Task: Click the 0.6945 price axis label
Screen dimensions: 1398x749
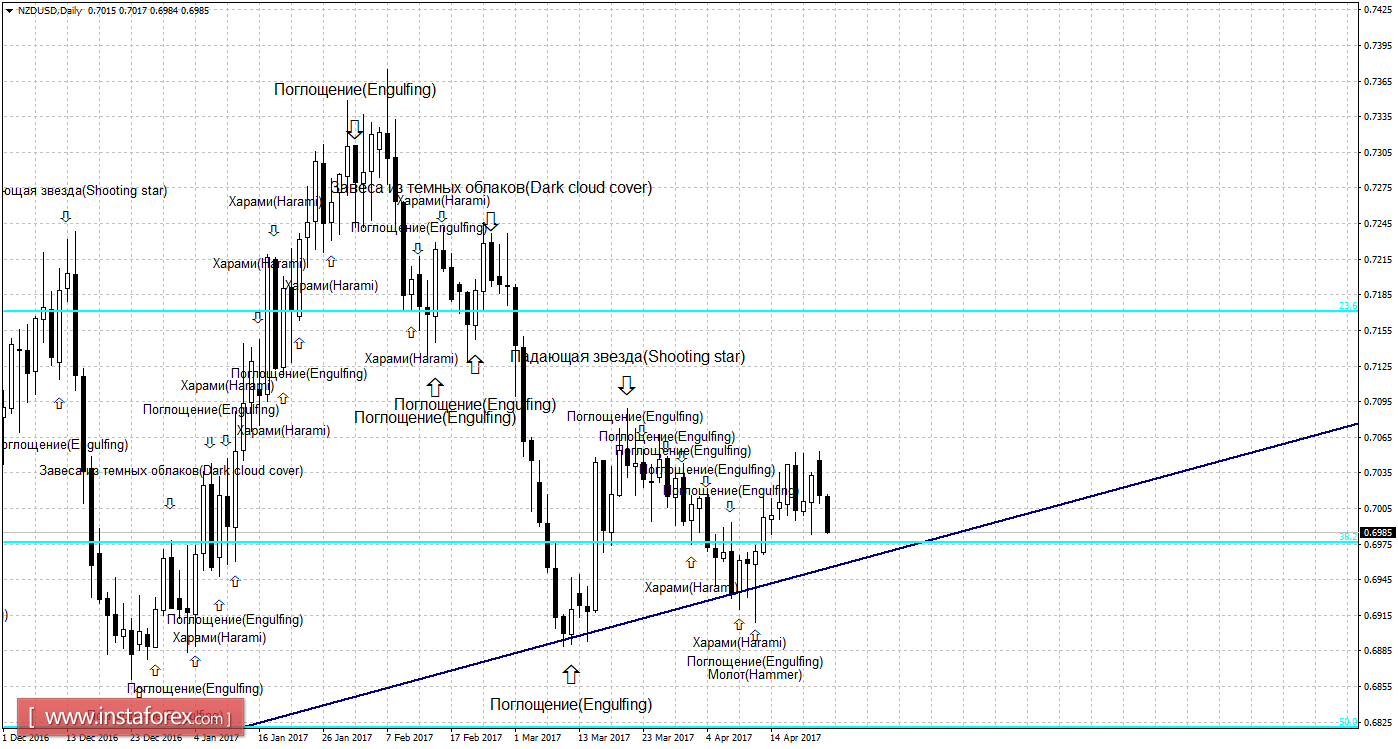Action: 1377,580
